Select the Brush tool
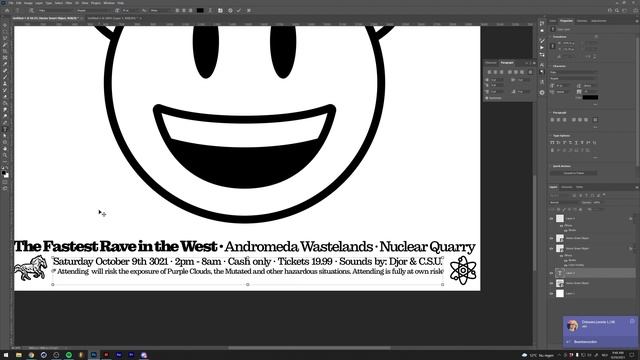This screenshot has height=360, width=640. pyautogui.click(x=5, y=77)
